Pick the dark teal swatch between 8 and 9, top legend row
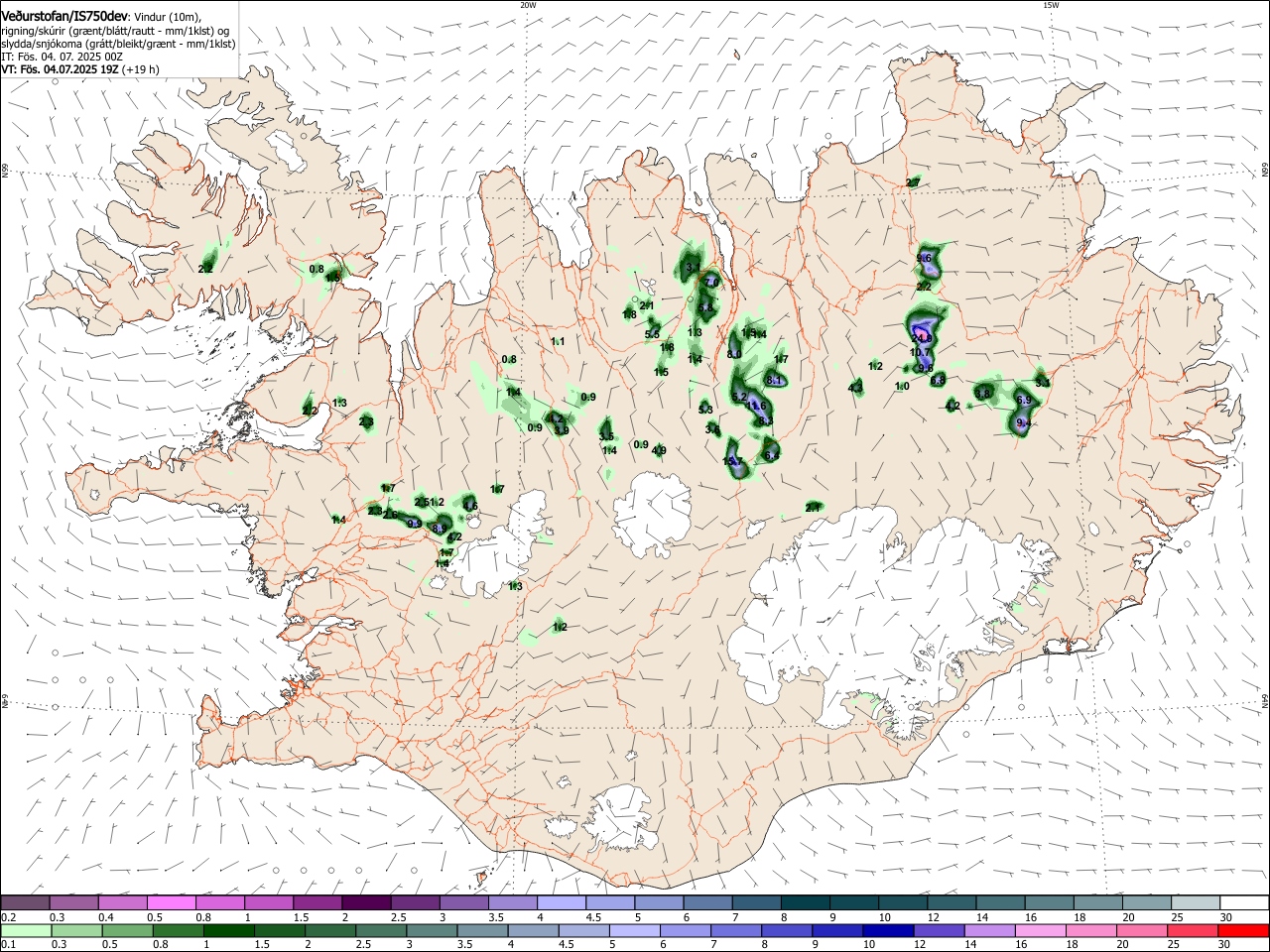This screenshot has height=952, width=1270. tap(805, 902)
